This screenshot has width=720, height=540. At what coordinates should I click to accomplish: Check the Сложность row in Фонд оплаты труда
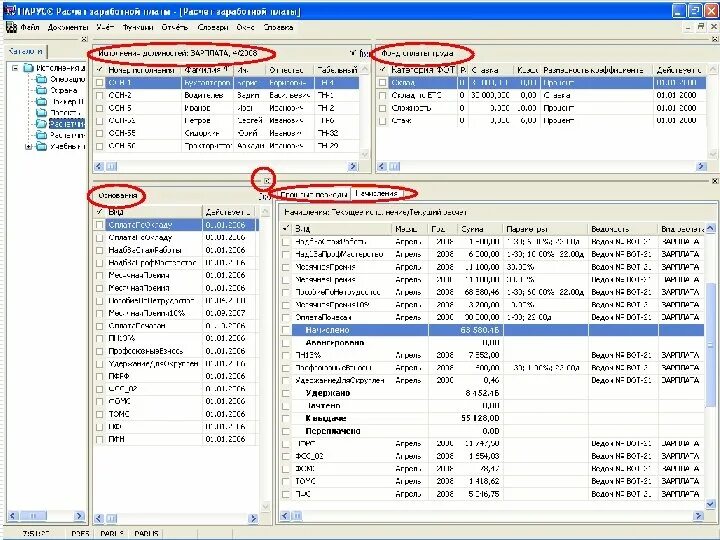point(382,108)
